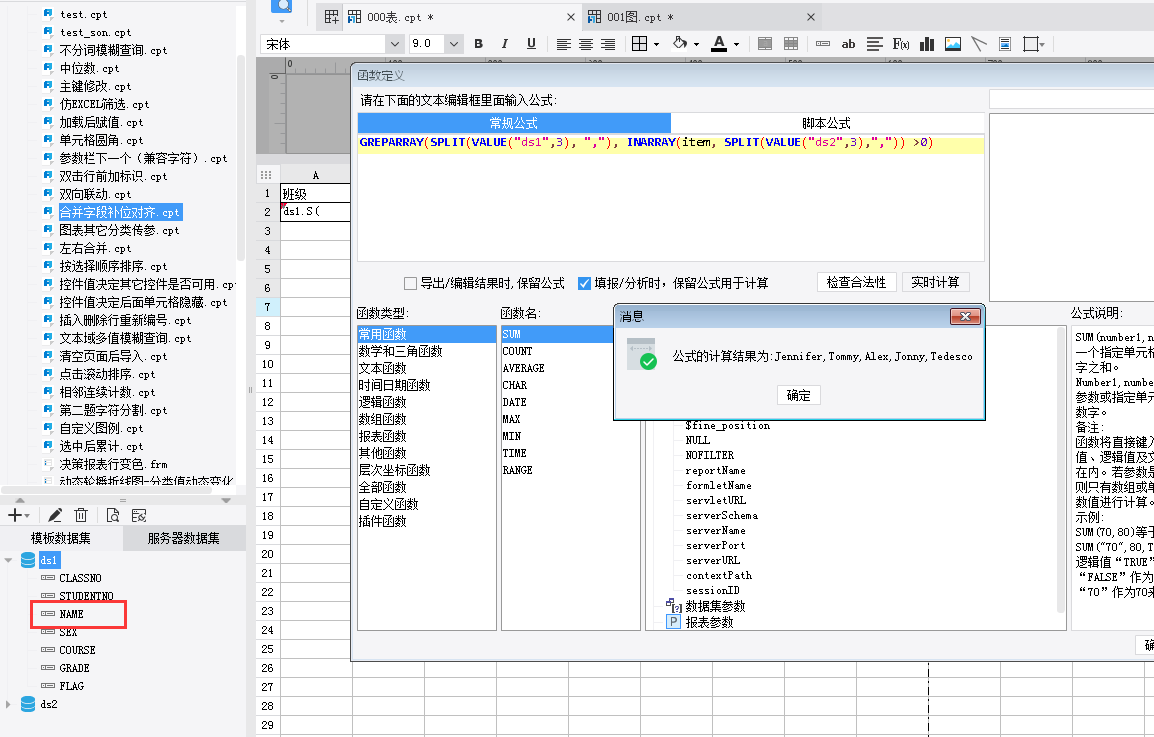
Task: Expand the 数据集参数 node
Action: tap(715, 606)
